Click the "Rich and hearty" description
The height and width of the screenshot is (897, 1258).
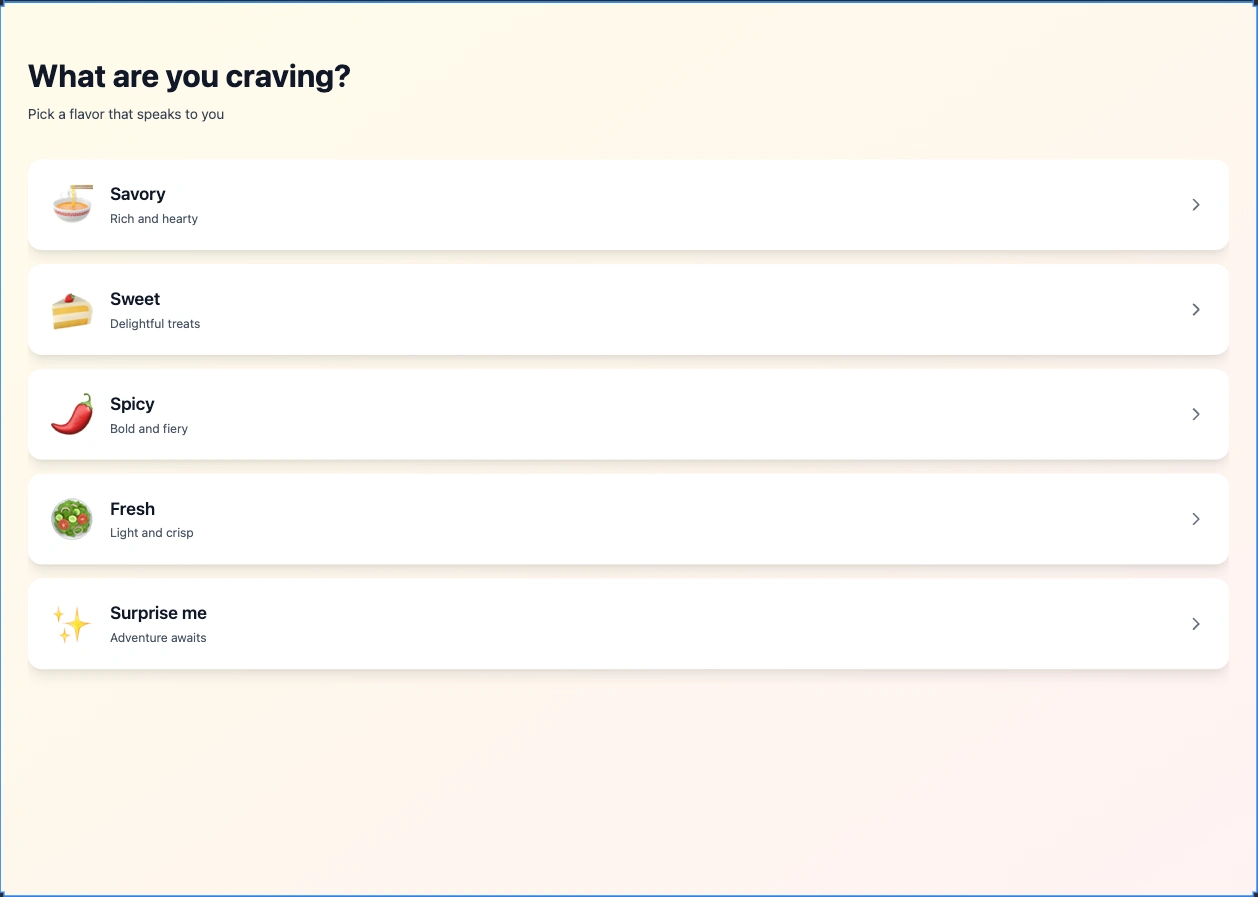coord(154,219)
